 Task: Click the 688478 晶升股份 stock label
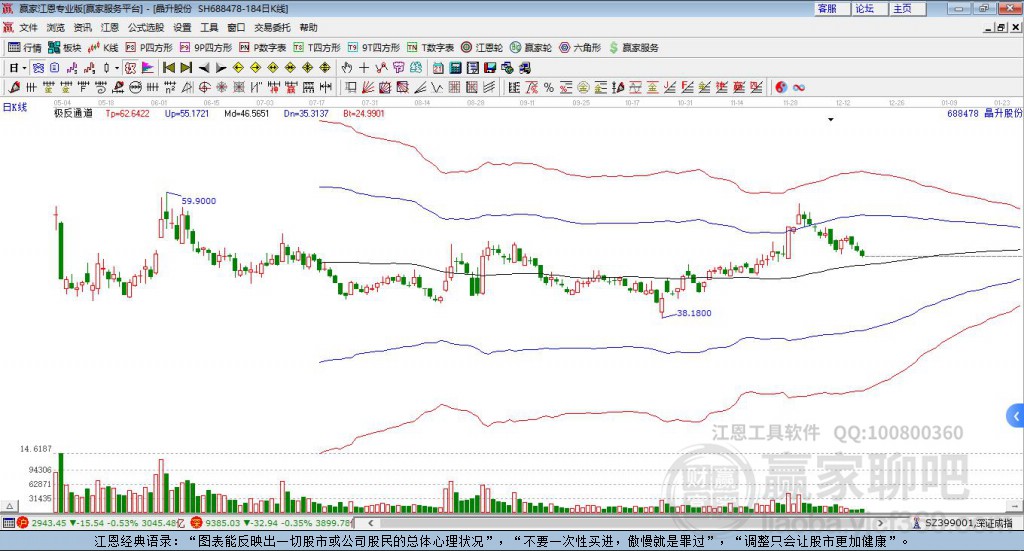(985, 113)
